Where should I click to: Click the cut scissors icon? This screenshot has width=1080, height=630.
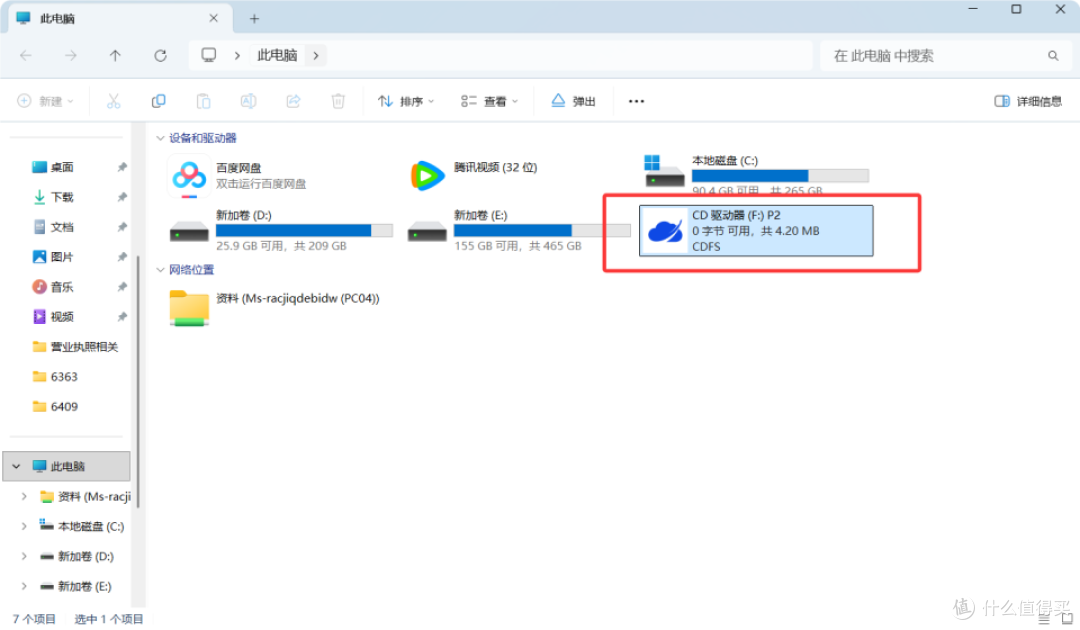pyautogui.click(x=114, y=101)
